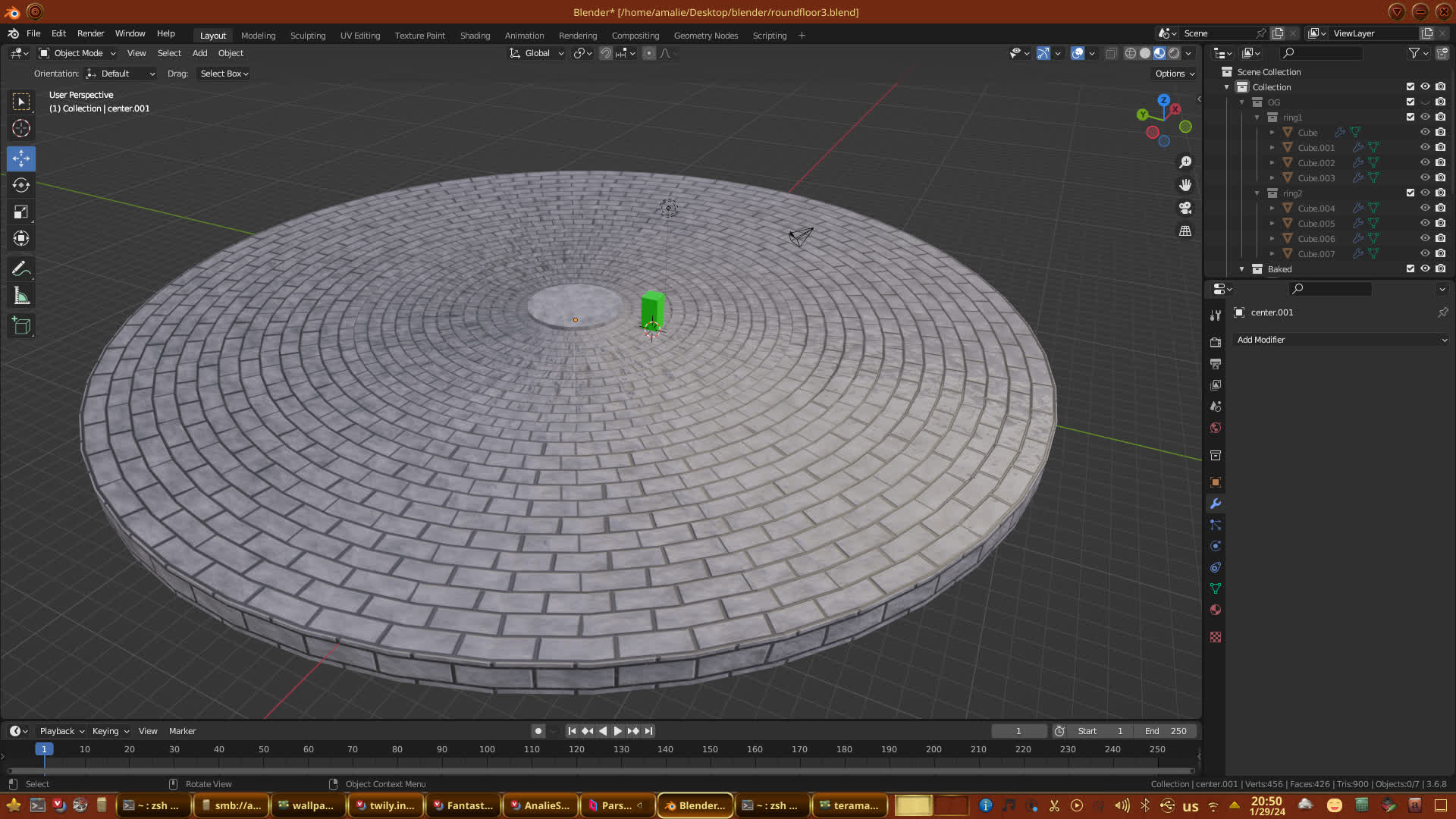The width and height of the screenshot is (1456, 819).
Task: Open the Material properties tab
Action: pyautogui.click(x=1216, y=610)
